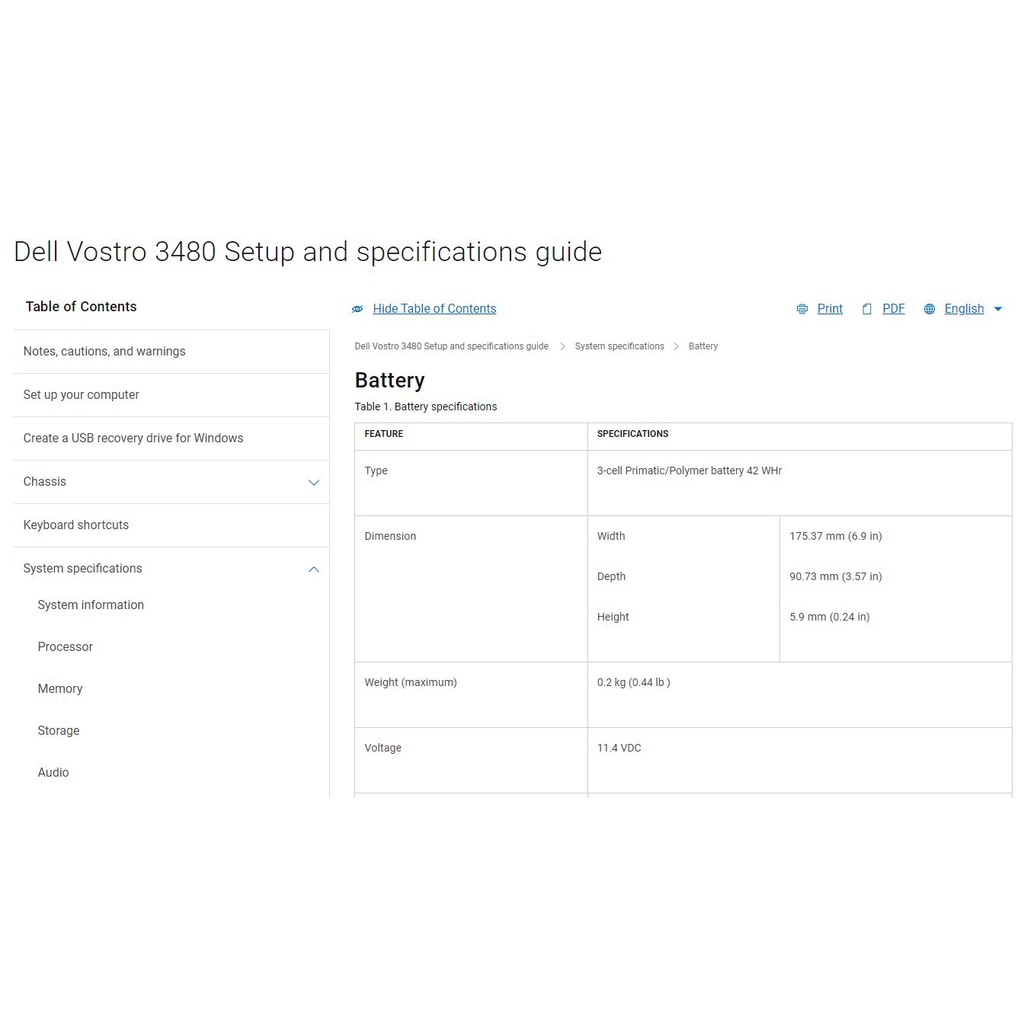Expand the Chassis section chevron
This screenshot has height=1024, width=1024.
pyautogui.click(x=314, y=482)
